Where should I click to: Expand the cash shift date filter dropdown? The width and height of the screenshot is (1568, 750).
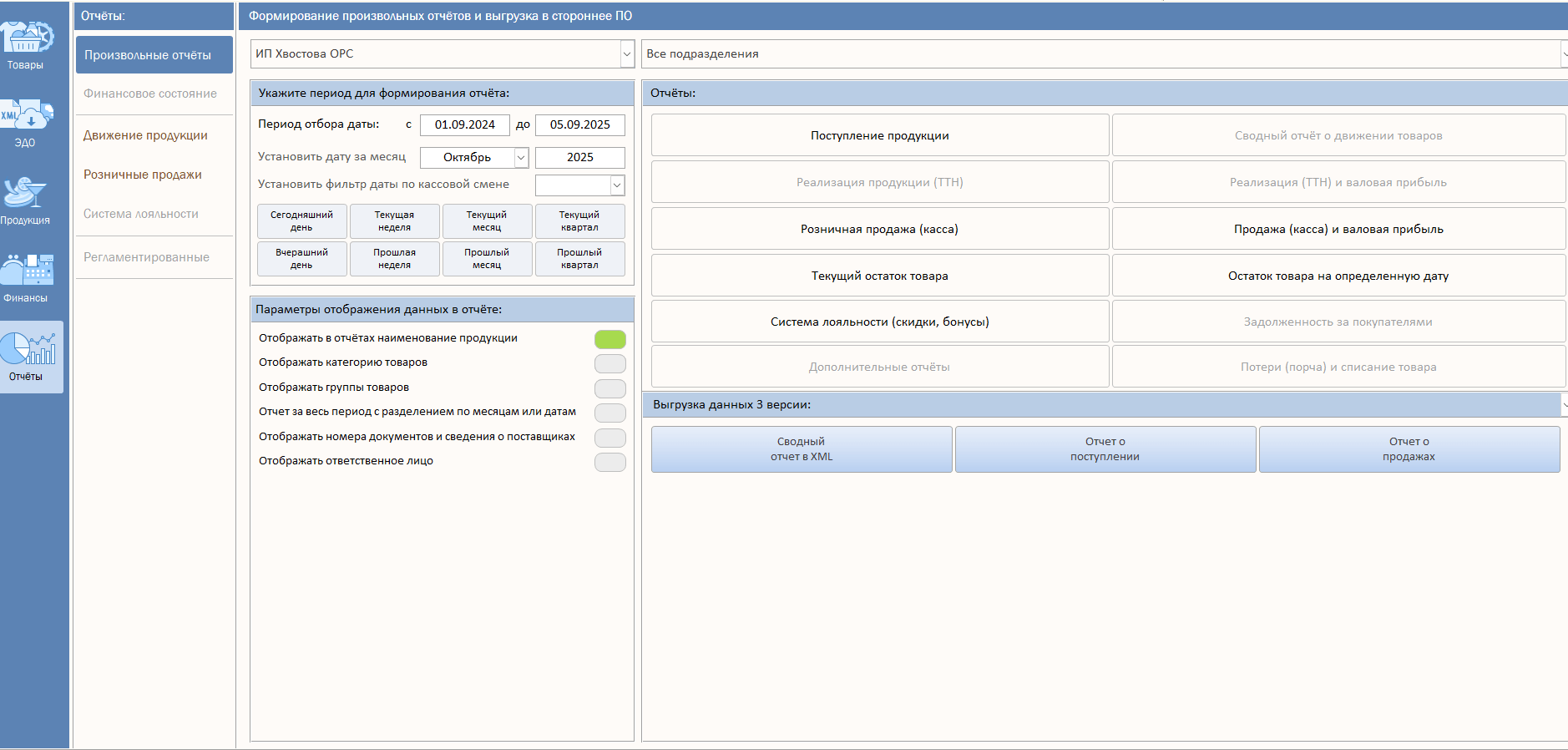(x=617, y=185)
